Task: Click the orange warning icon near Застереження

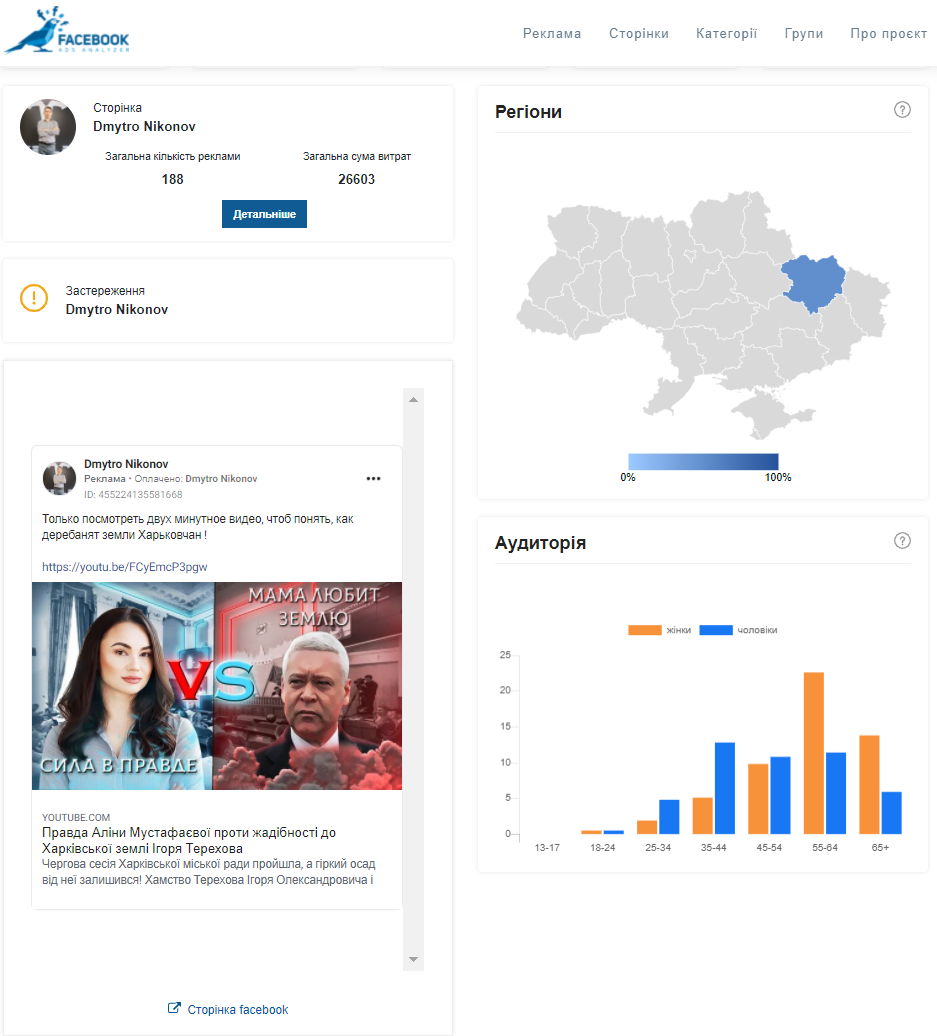Action: pos(34,298)
